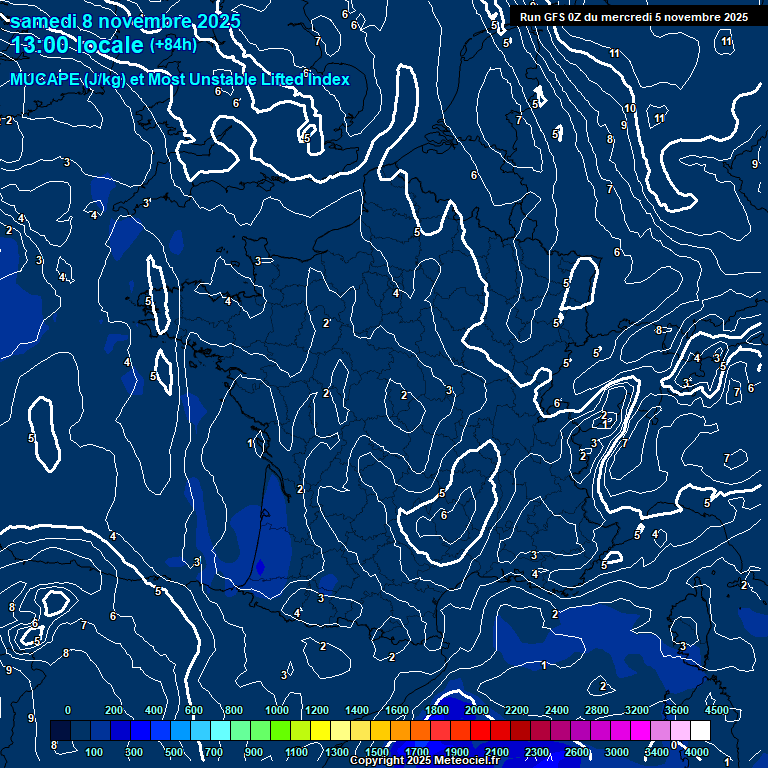Click the contour label '10' on the map
Image resolution: width=768 pixels, height=768 pixels.
(630, 108)
